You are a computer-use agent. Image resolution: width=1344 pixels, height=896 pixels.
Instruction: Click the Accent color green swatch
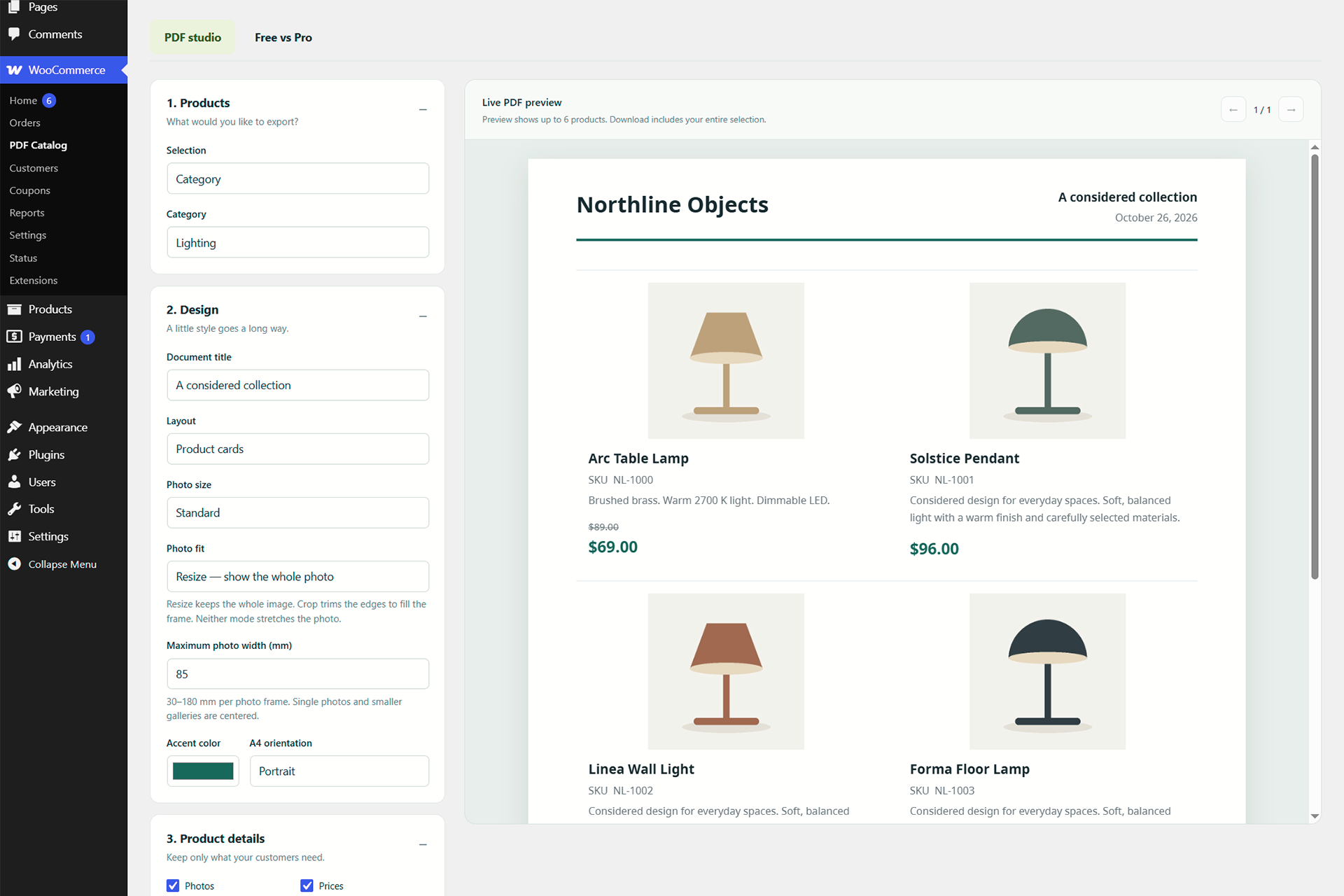(203, 771)
